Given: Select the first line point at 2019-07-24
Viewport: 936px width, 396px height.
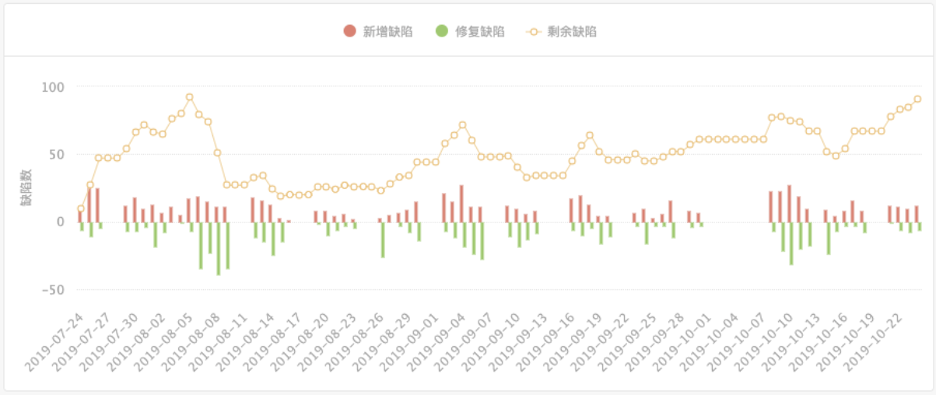Looking at the screenshot, I should pyautogui.click(x=81, y=209).
